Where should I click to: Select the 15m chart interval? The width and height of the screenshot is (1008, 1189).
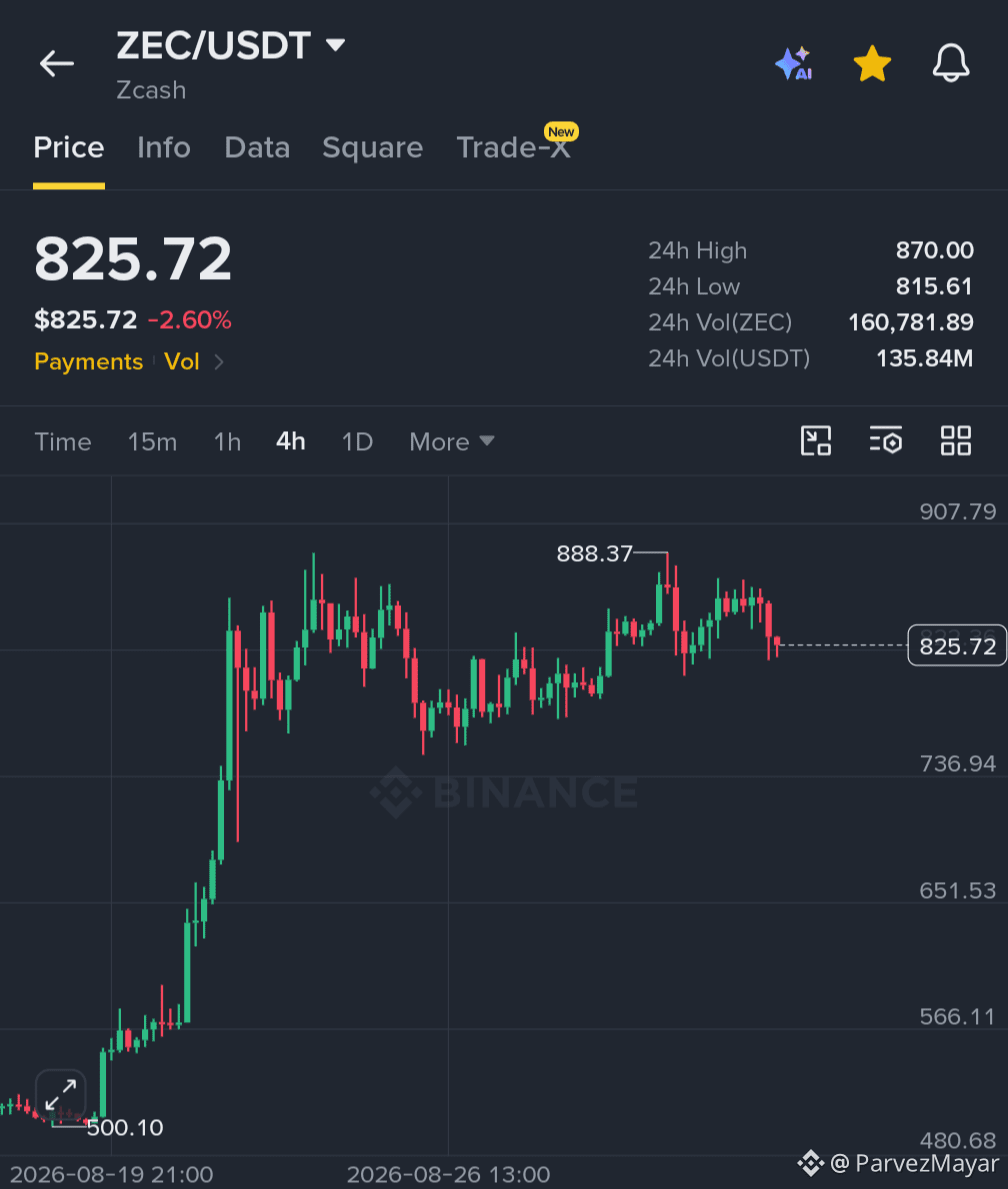[x=152, y=441]
